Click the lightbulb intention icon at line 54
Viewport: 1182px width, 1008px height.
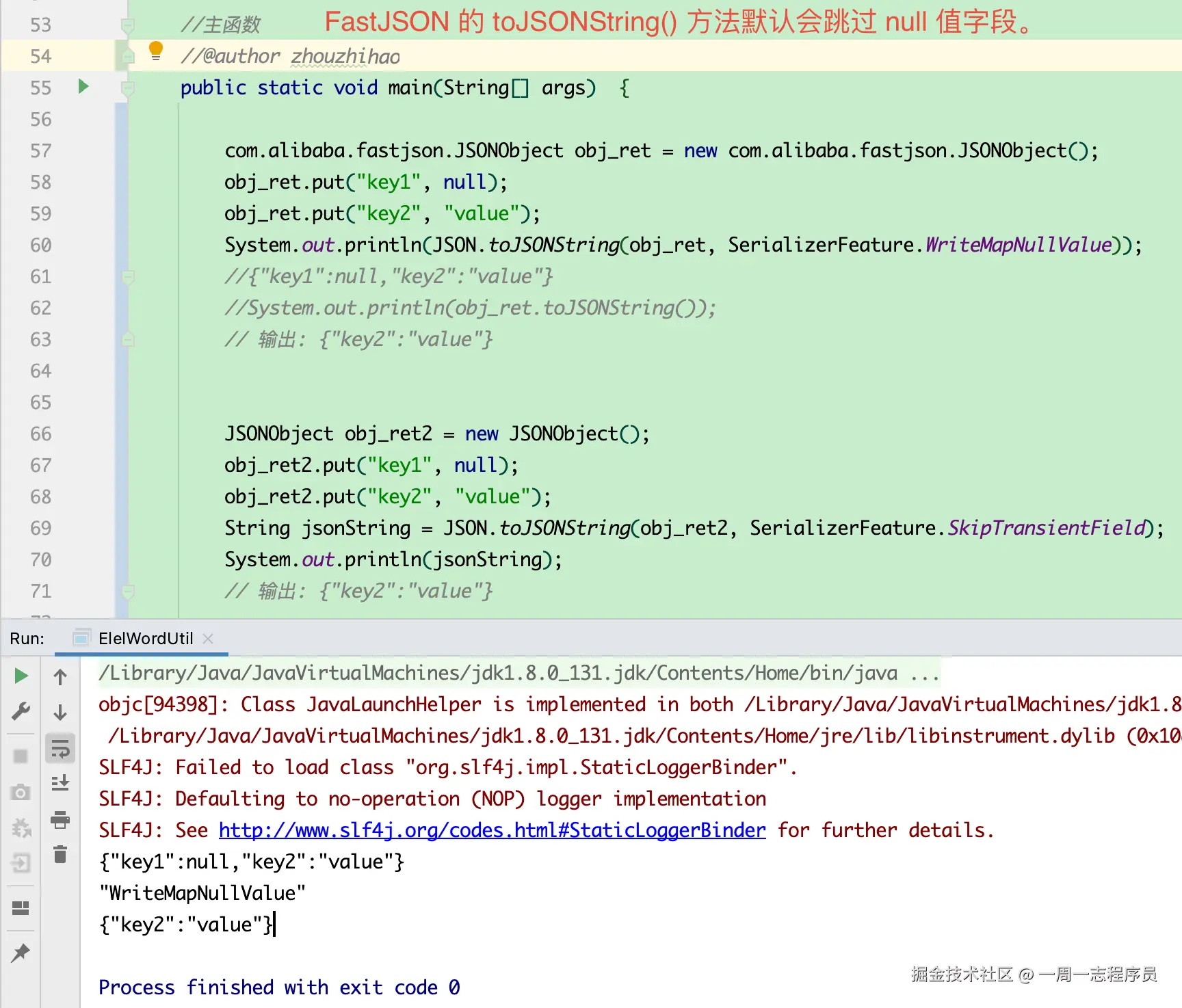point(156,49)
